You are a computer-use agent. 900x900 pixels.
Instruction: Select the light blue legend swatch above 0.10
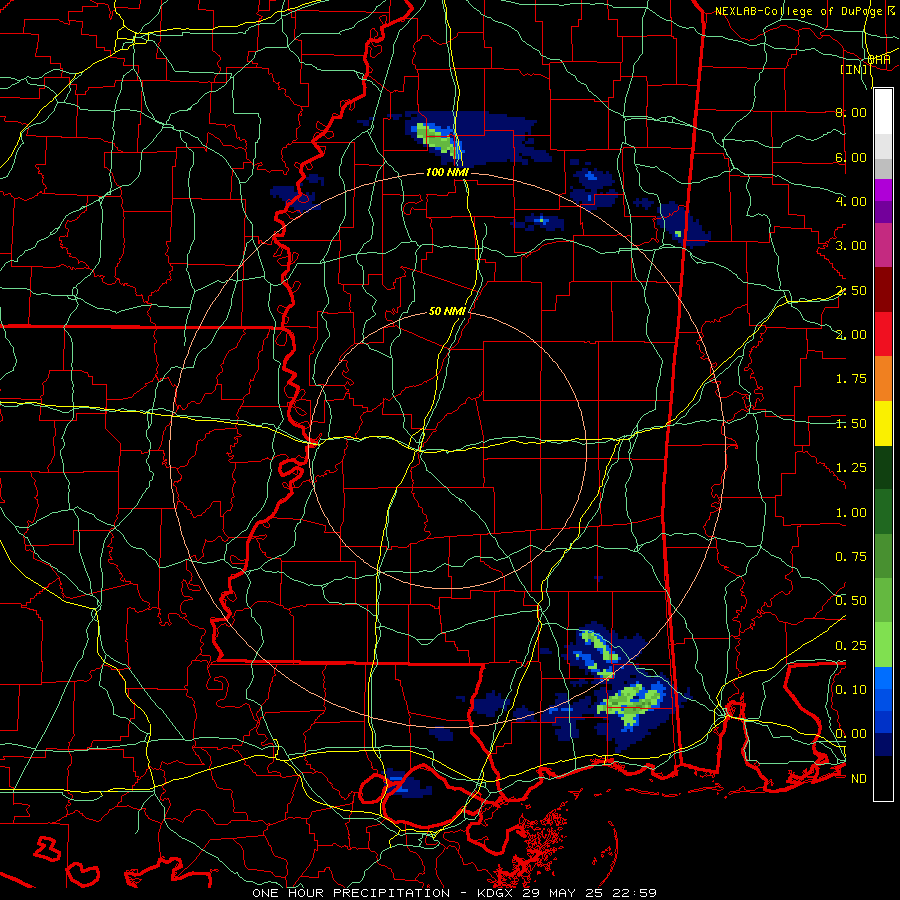pos(883,678)
